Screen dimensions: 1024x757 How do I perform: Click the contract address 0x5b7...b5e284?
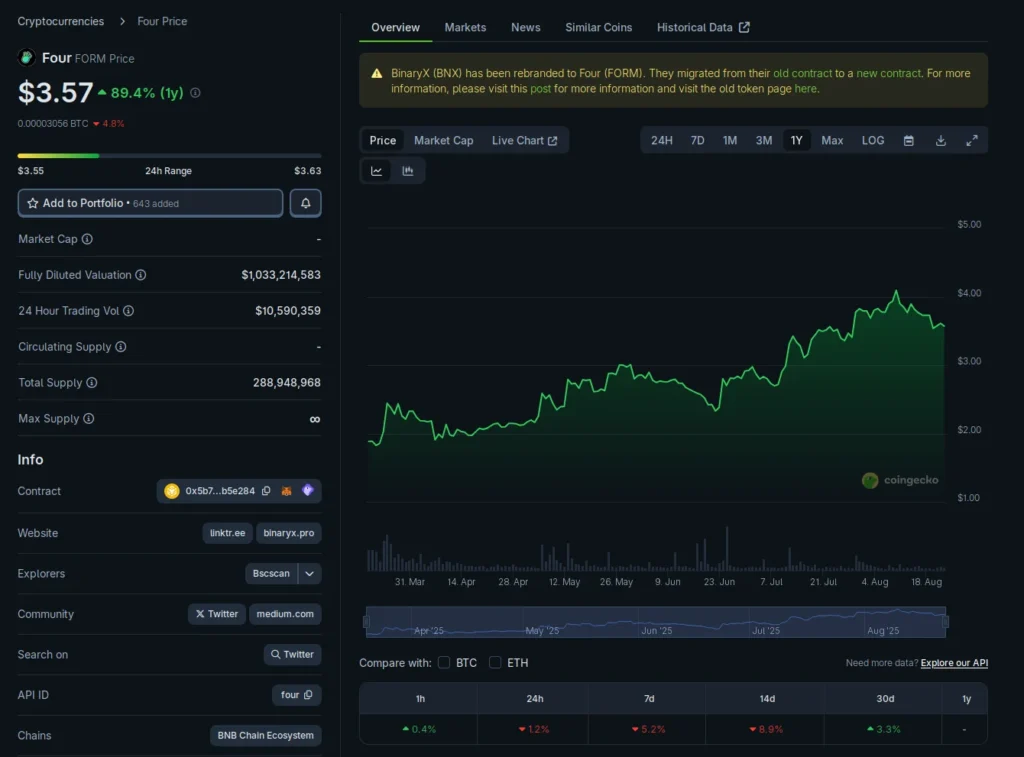(220, 491)
